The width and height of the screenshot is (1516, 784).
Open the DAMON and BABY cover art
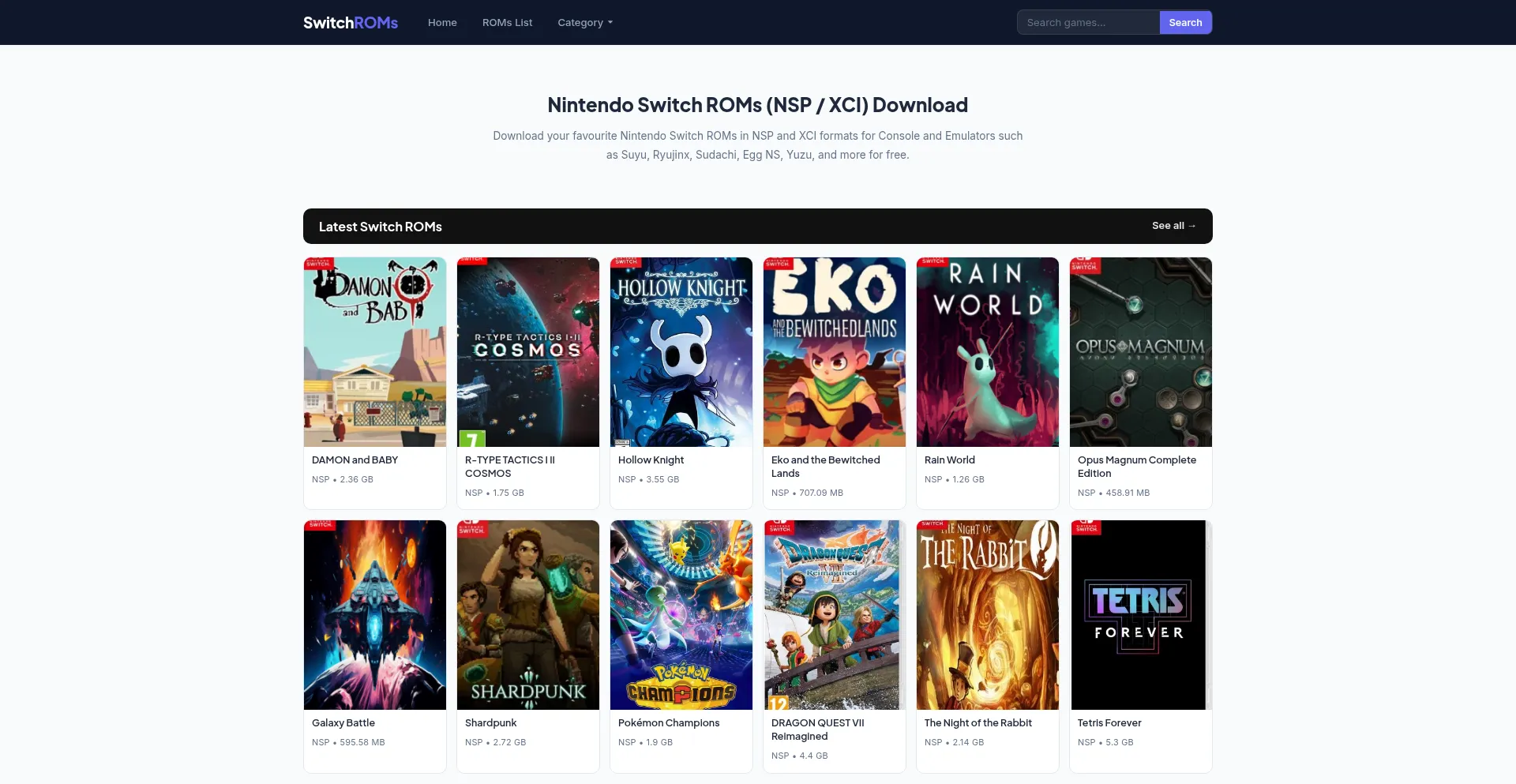click(375, 352)
